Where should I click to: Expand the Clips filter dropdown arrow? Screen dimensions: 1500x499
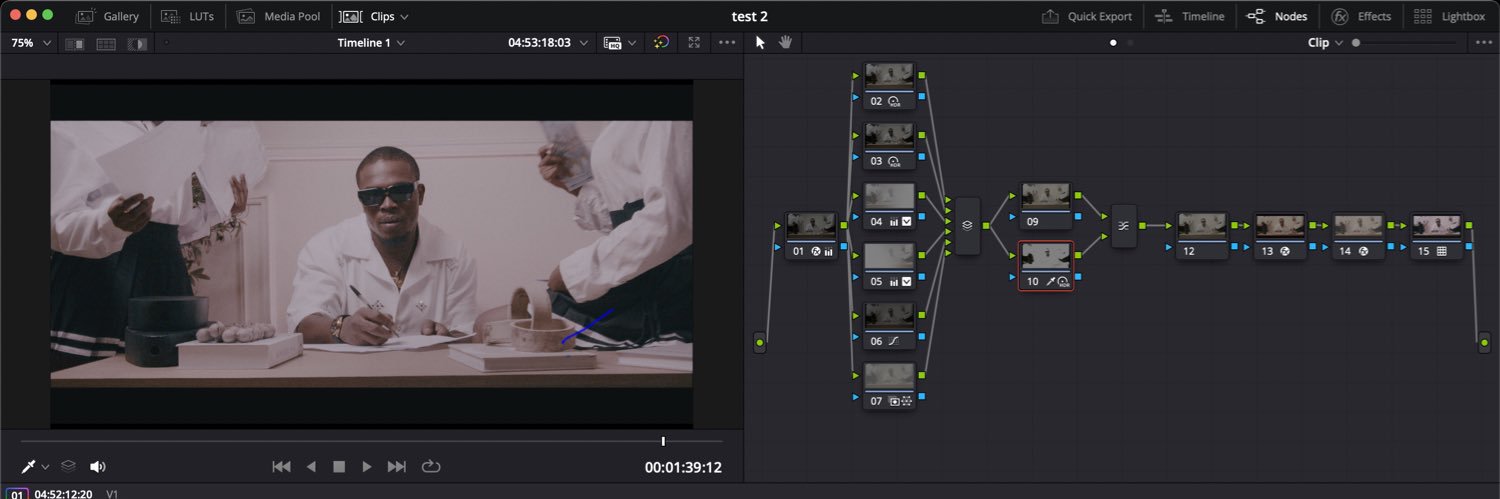404,17
